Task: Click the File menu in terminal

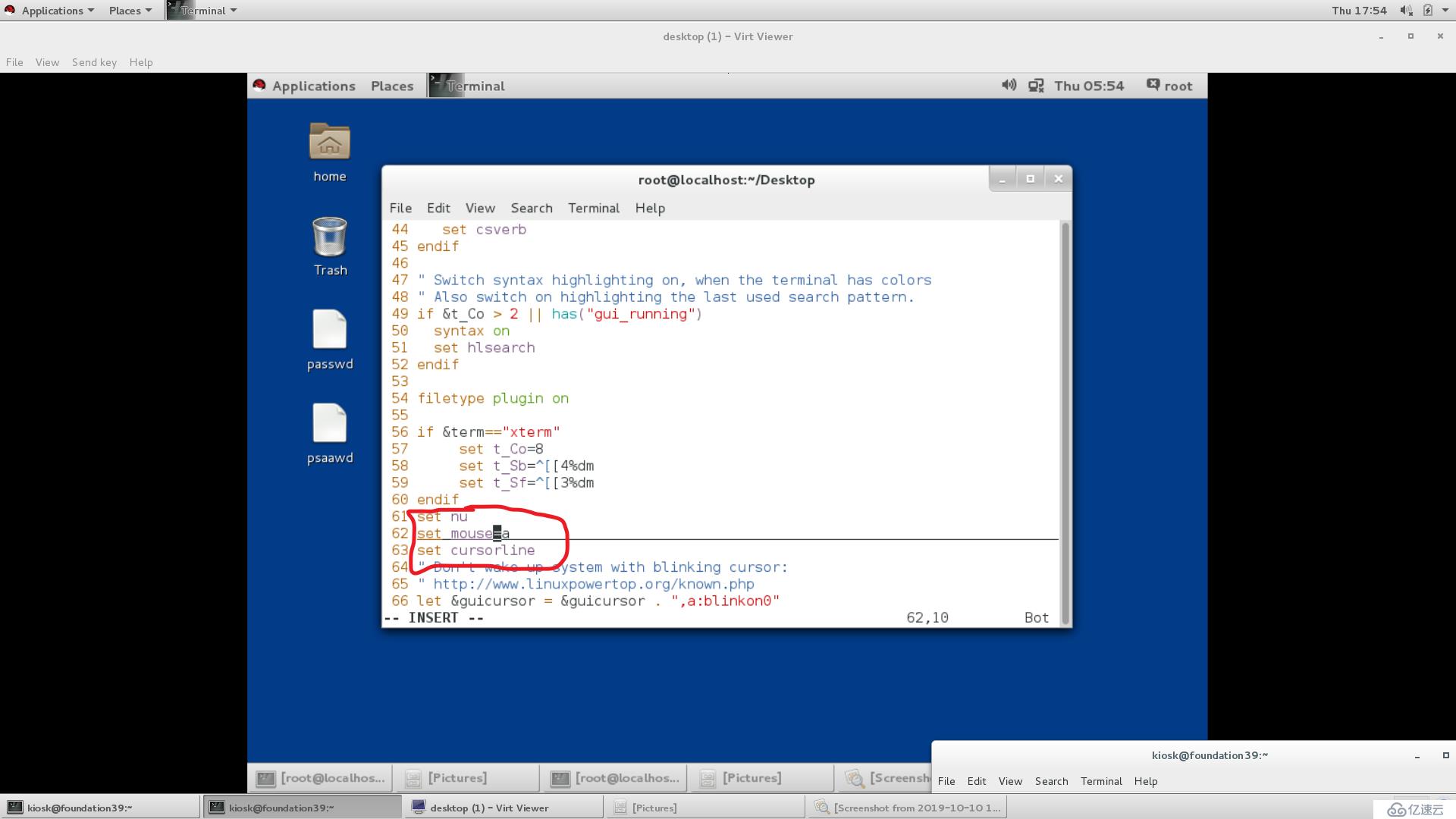Action: (x=400, y=208)
